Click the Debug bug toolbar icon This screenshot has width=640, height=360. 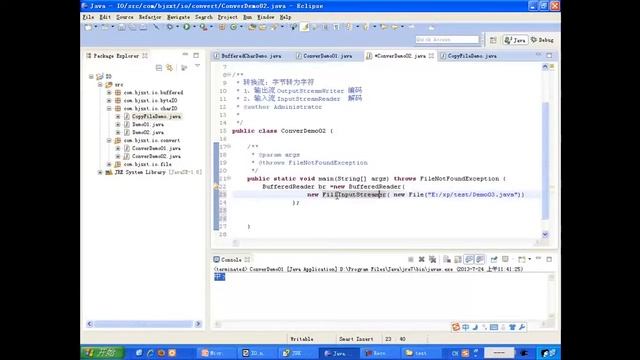coord(170,27)
